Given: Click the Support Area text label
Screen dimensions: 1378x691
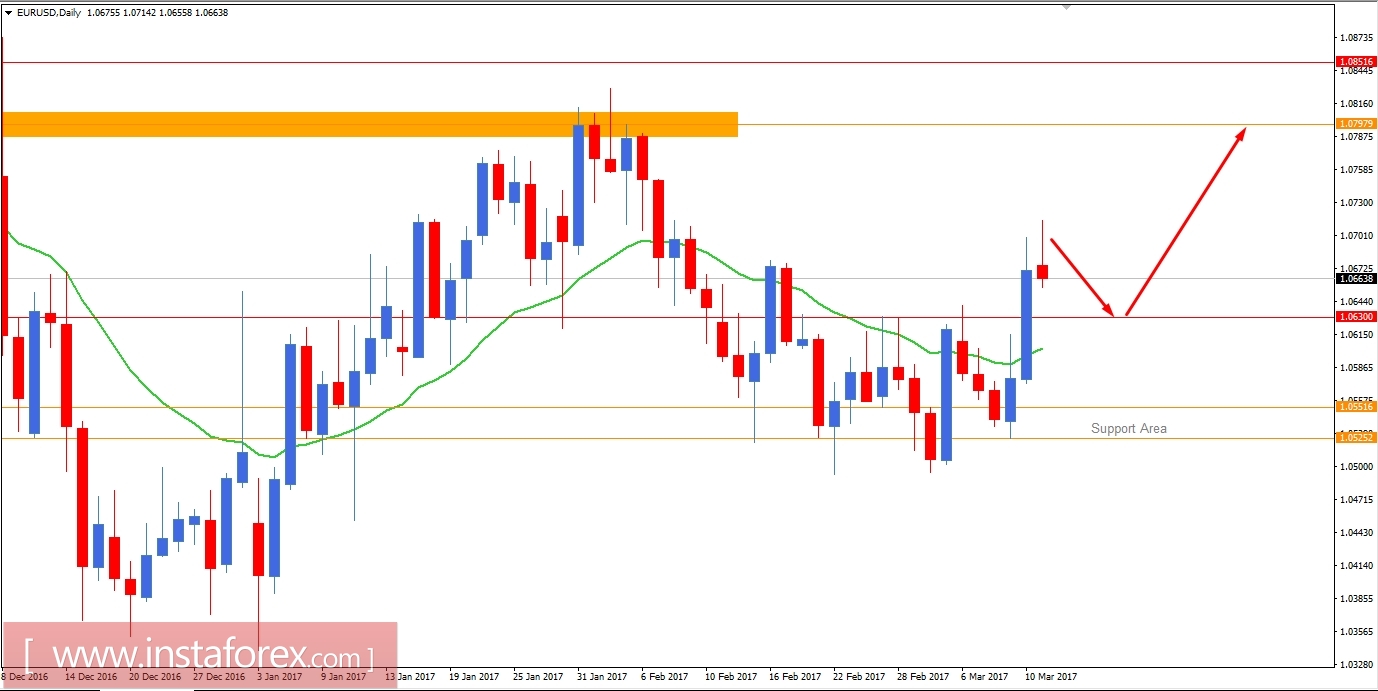Looking at the screenshot, I should point(1129,428).
